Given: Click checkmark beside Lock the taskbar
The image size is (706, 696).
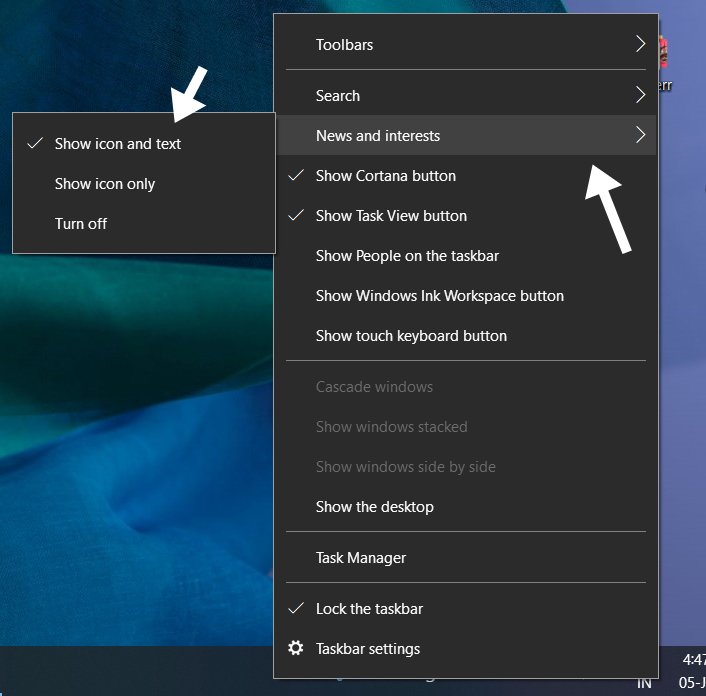Looking at the screenshot, I should (296, 608).
